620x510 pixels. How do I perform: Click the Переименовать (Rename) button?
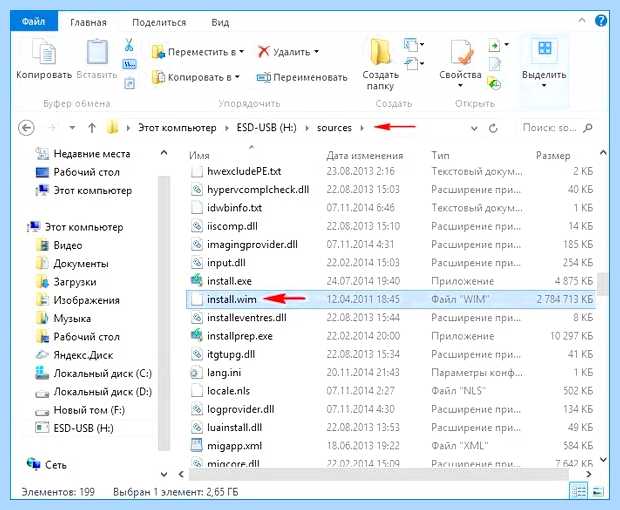[302, 77]
